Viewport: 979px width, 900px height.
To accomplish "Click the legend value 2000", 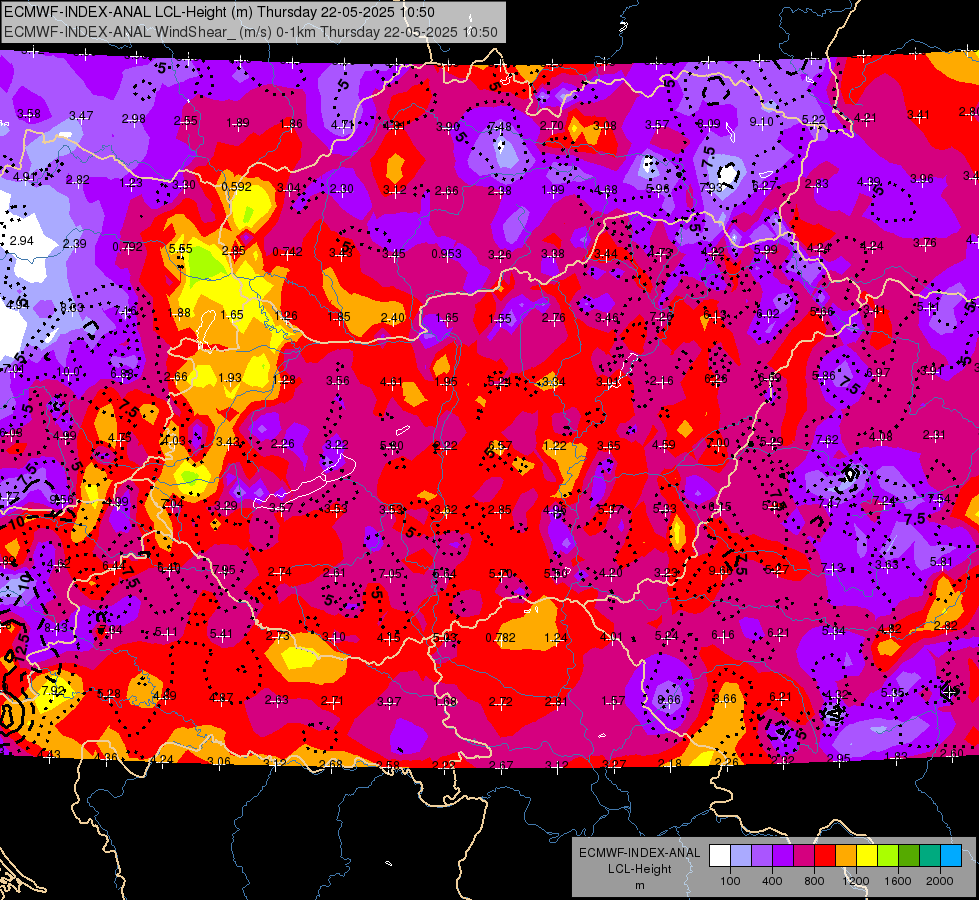I will tap(940, 881).
